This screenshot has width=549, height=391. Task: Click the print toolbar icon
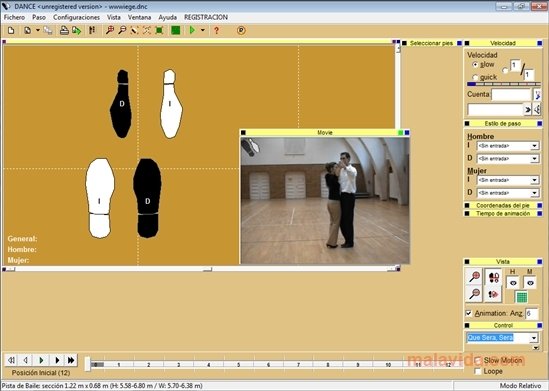64,30
